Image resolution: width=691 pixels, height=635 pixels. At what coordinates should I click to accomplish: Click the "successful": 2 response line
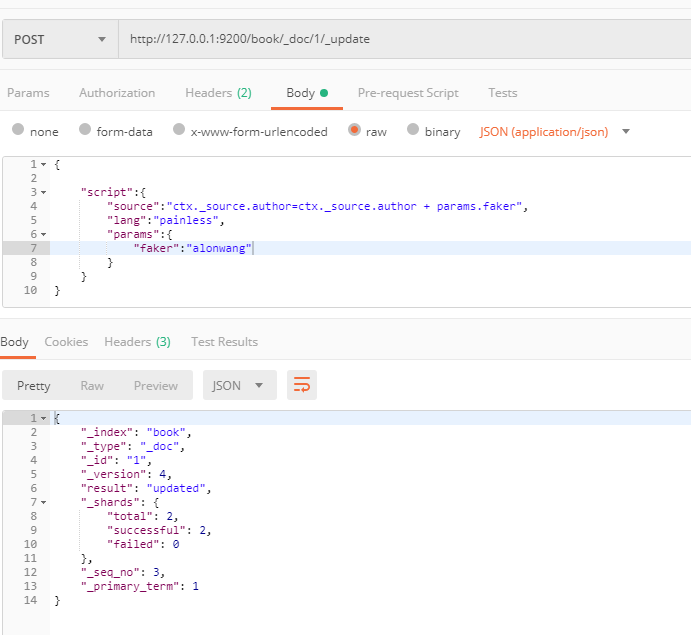(x=159, y=531)
